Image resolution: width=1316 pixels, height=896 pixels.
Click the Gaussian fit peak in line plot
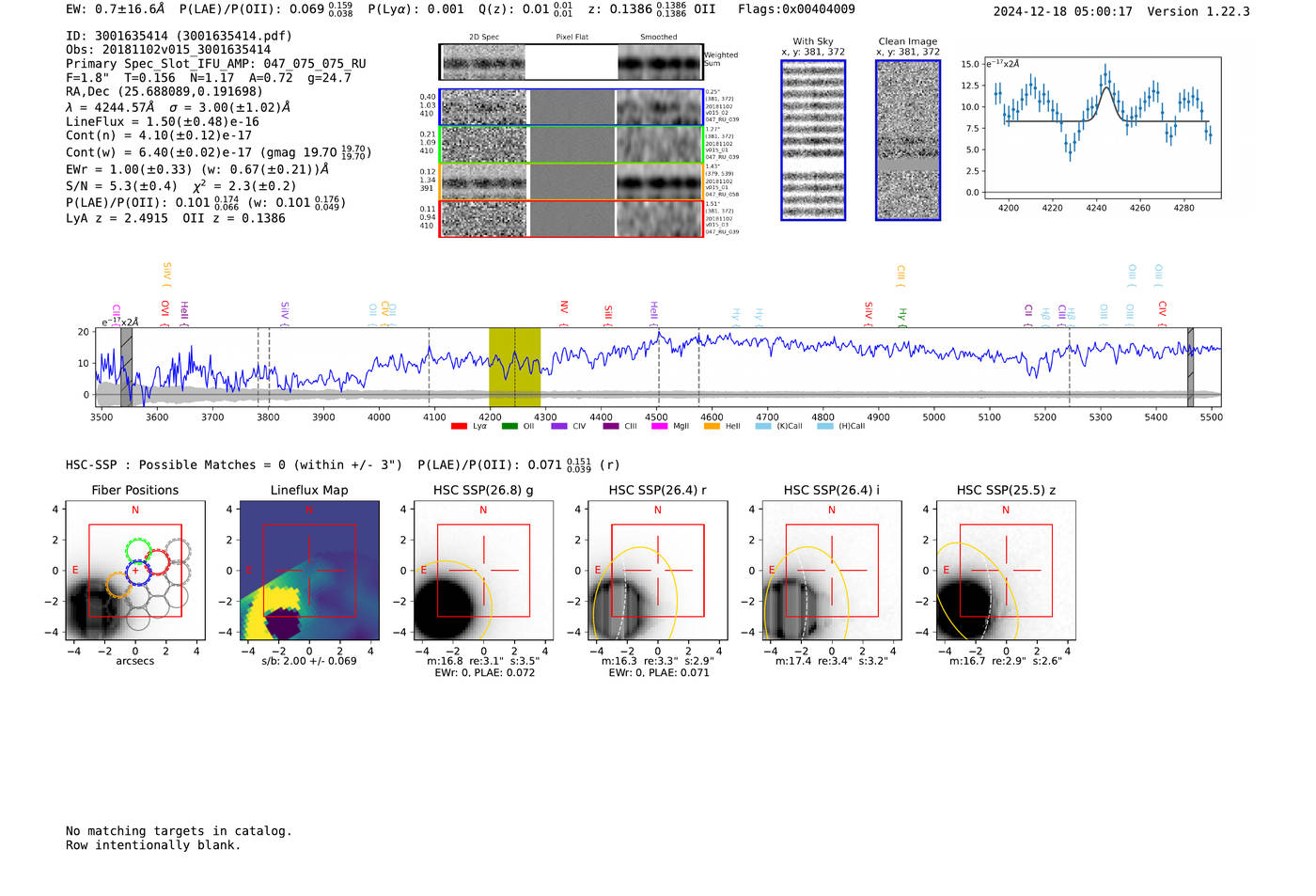(1106, 88)
